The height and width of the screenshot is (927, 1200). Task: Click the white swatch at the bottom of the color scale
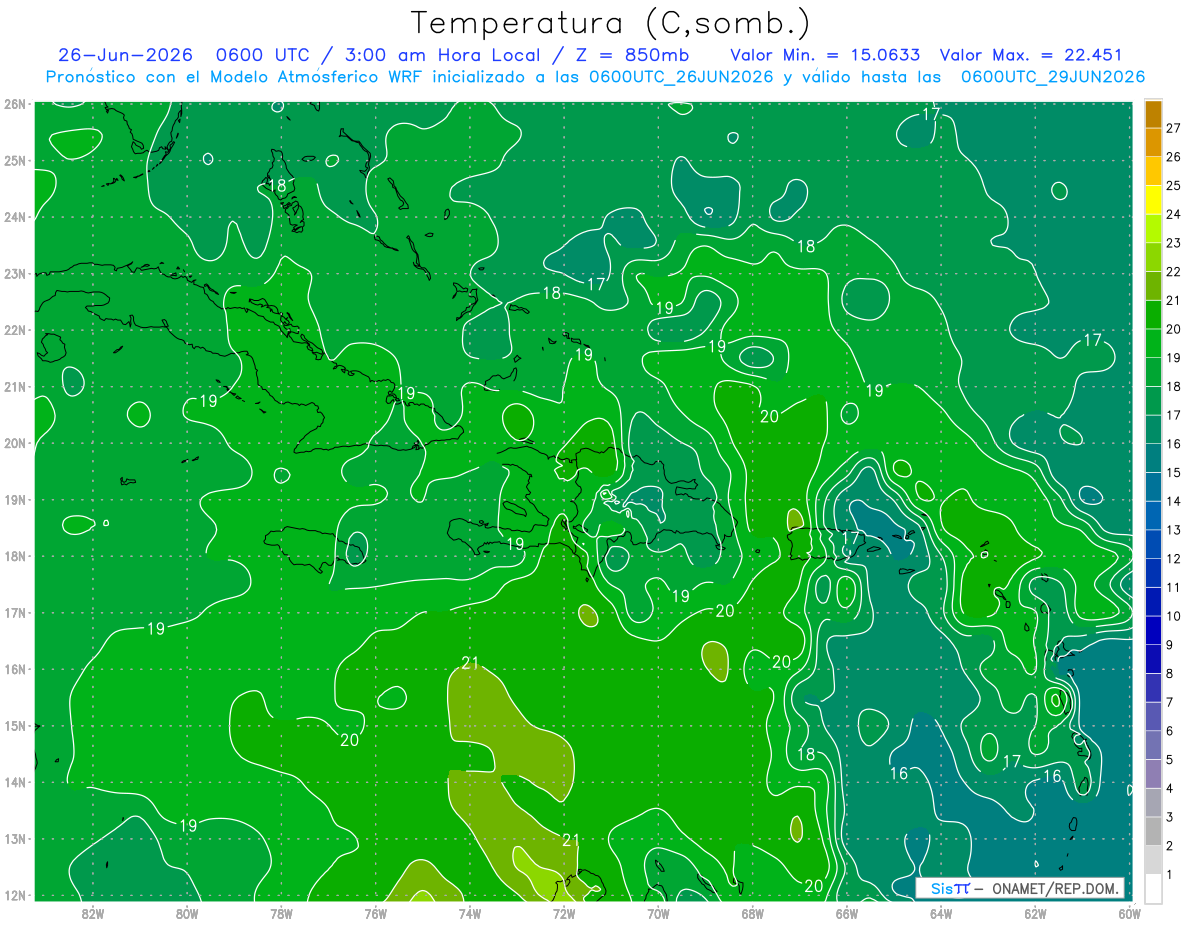click(x=1153, y=889)
